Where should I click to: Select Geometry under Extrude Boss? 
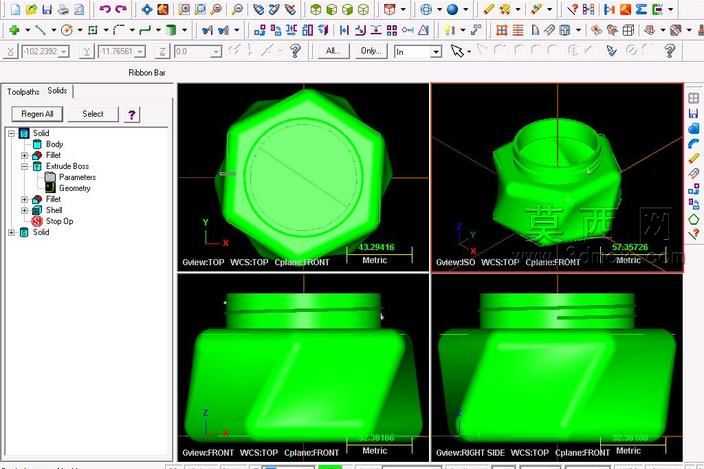[75, 188]
